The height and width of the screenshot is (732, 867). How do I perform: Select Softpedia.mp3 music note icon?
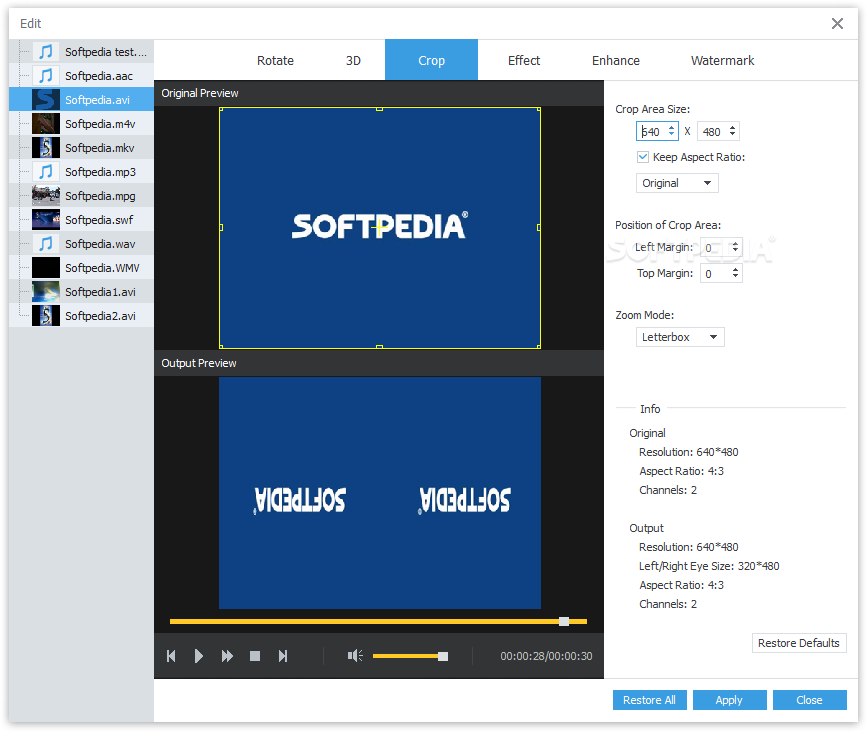46,172
